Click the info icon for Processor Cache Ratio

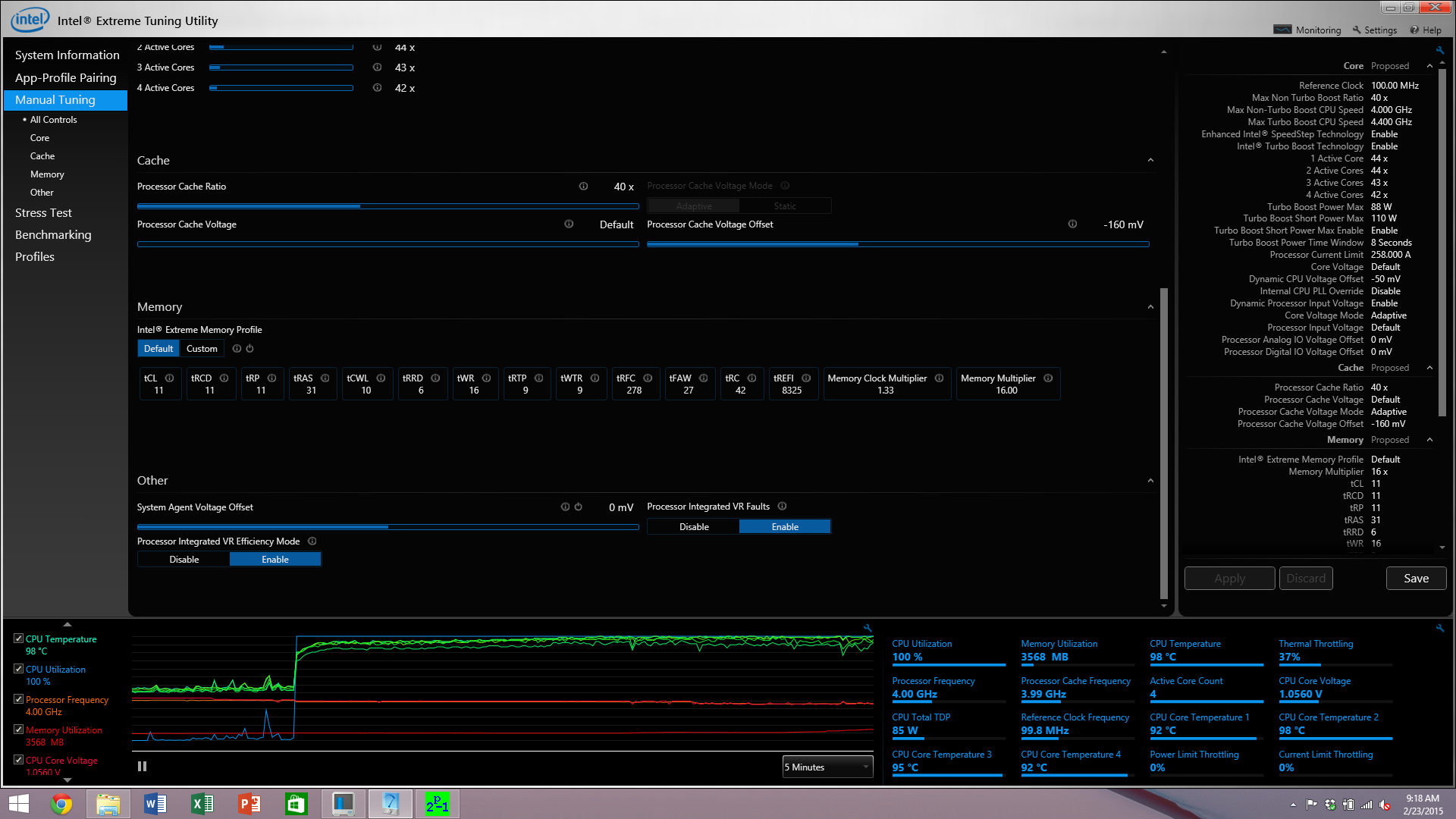[x=583, y=187]
